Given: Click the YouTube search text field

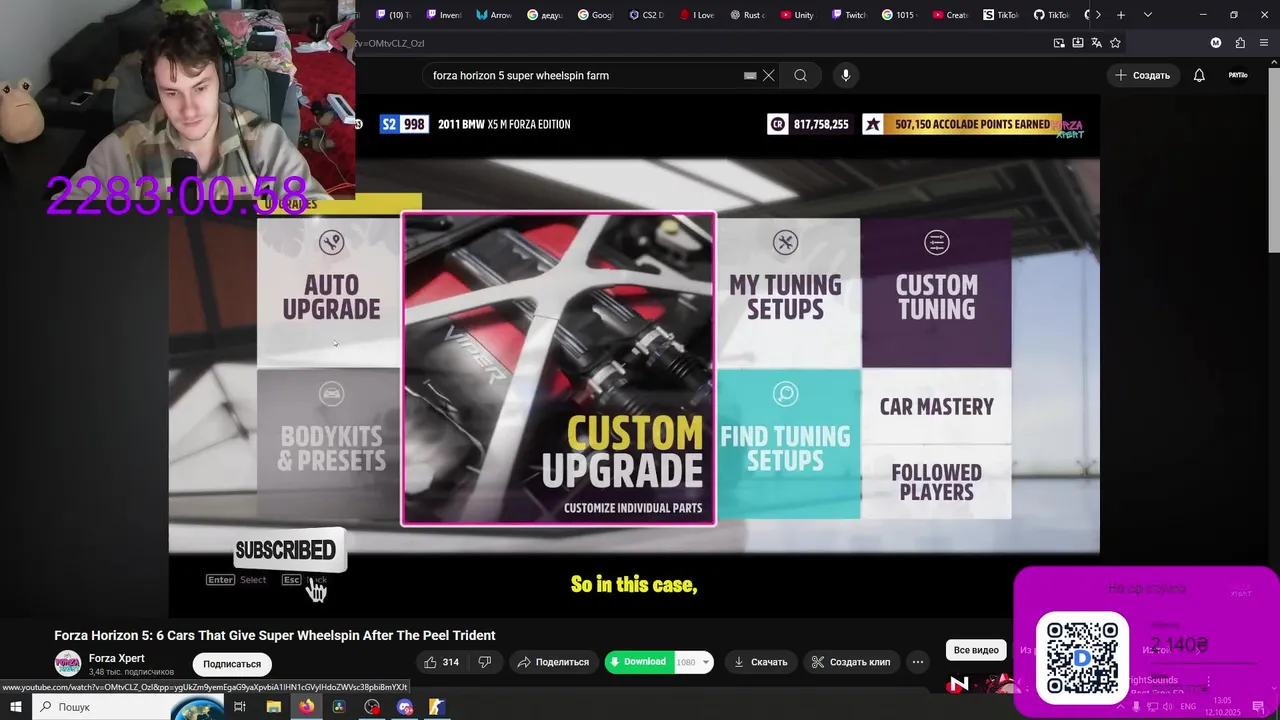Looking at the screenshot, I should pos(585,75).
